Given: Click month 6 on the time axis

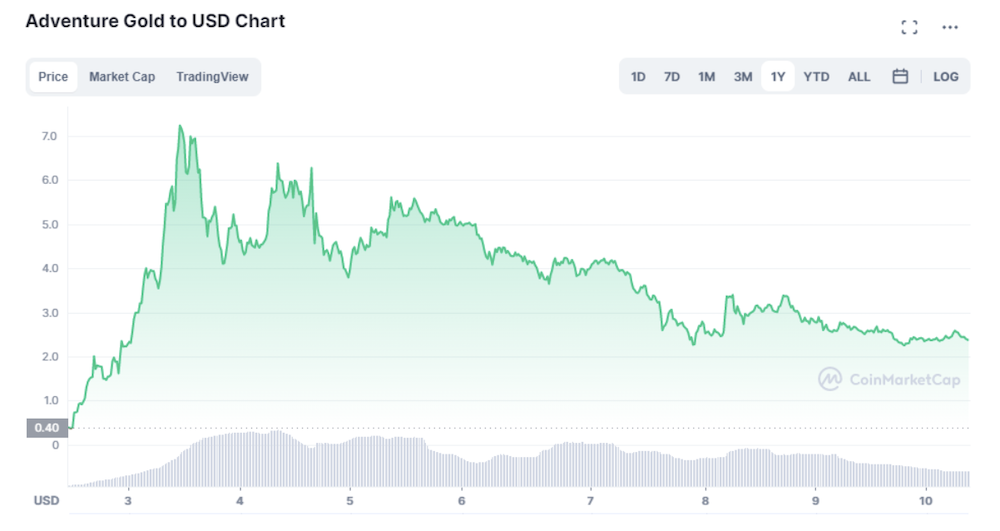Looking at the screenshot, I should pos(461,501).
